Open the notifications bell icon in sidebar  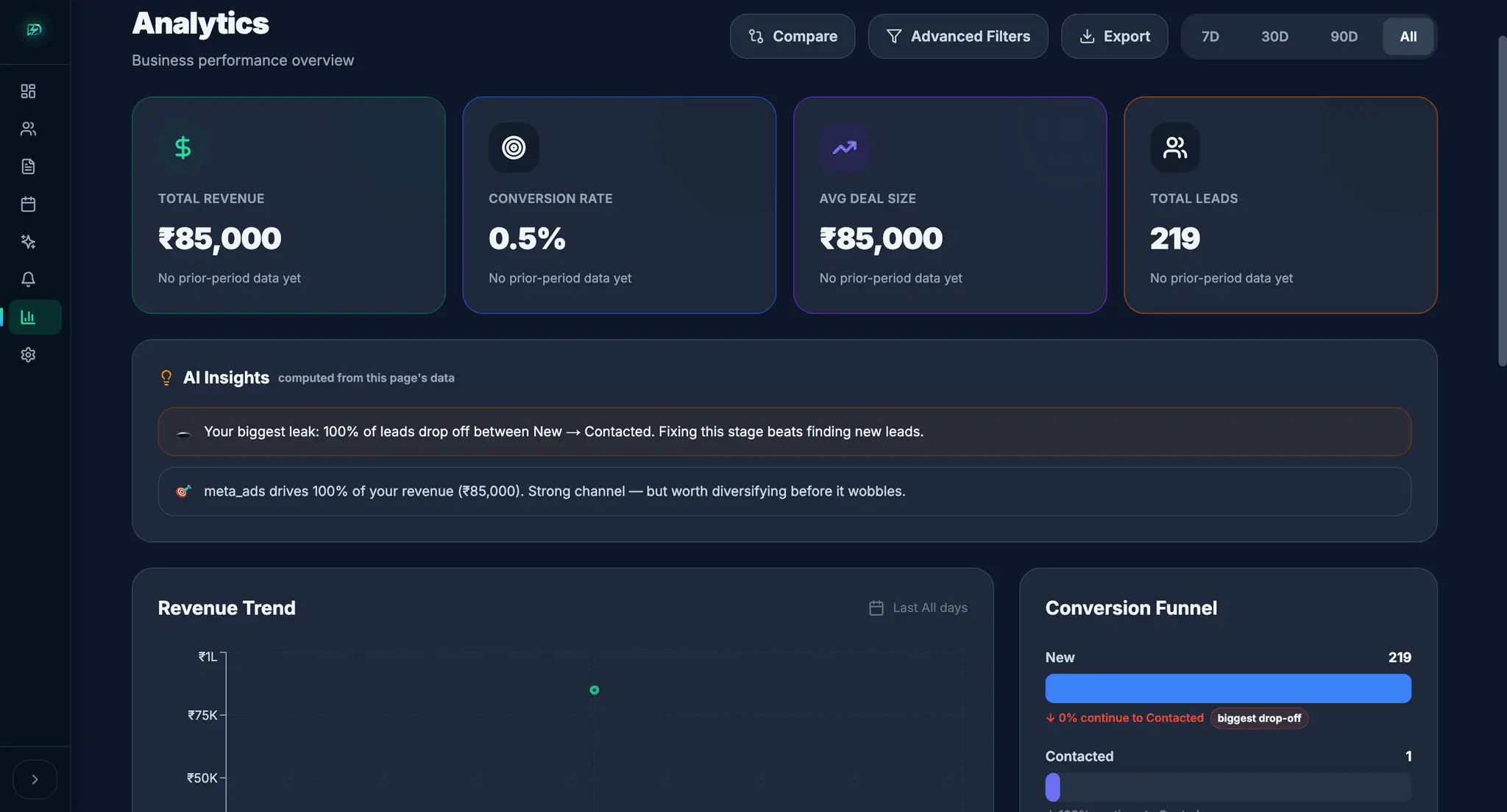pyautogui.click(x=28, y=279)
